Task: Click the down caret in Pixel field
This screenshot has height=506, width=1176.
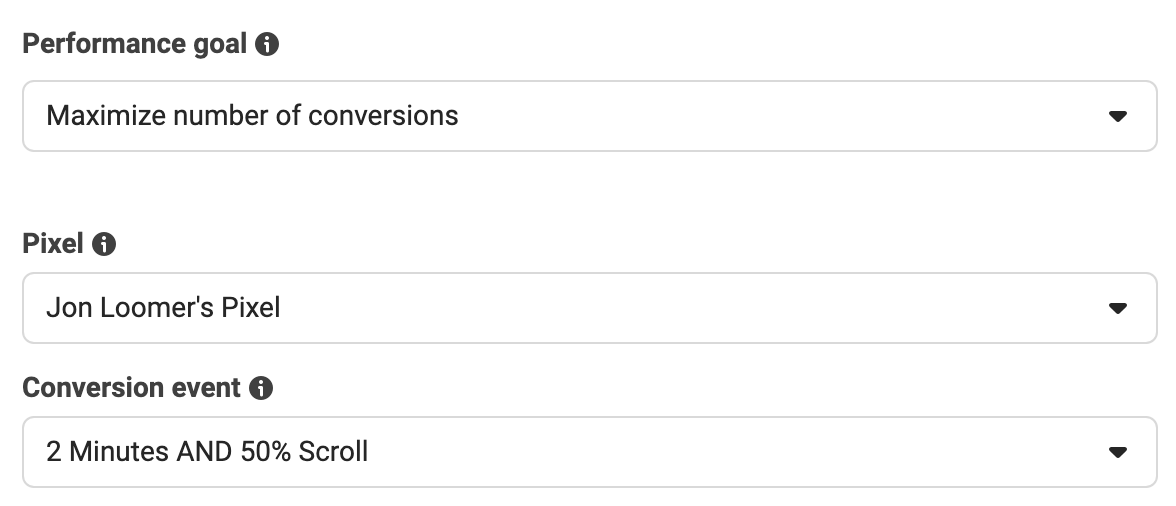Action: [1118, 308]
